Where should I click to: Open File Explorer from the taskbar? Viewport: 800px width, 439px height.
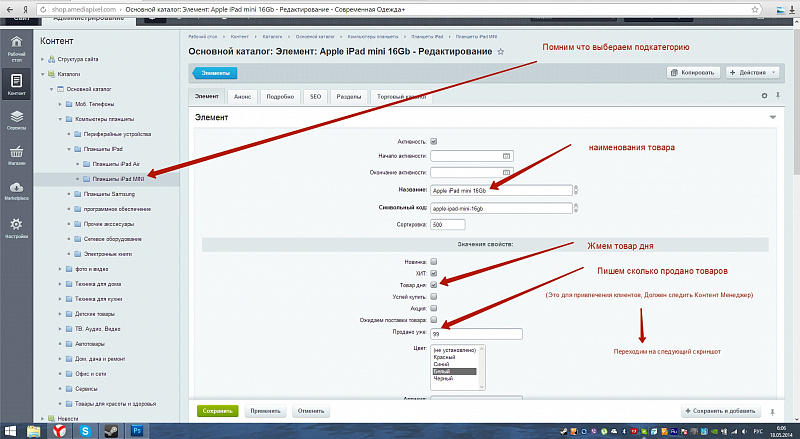pyautogui.click(x=34, y=431)
